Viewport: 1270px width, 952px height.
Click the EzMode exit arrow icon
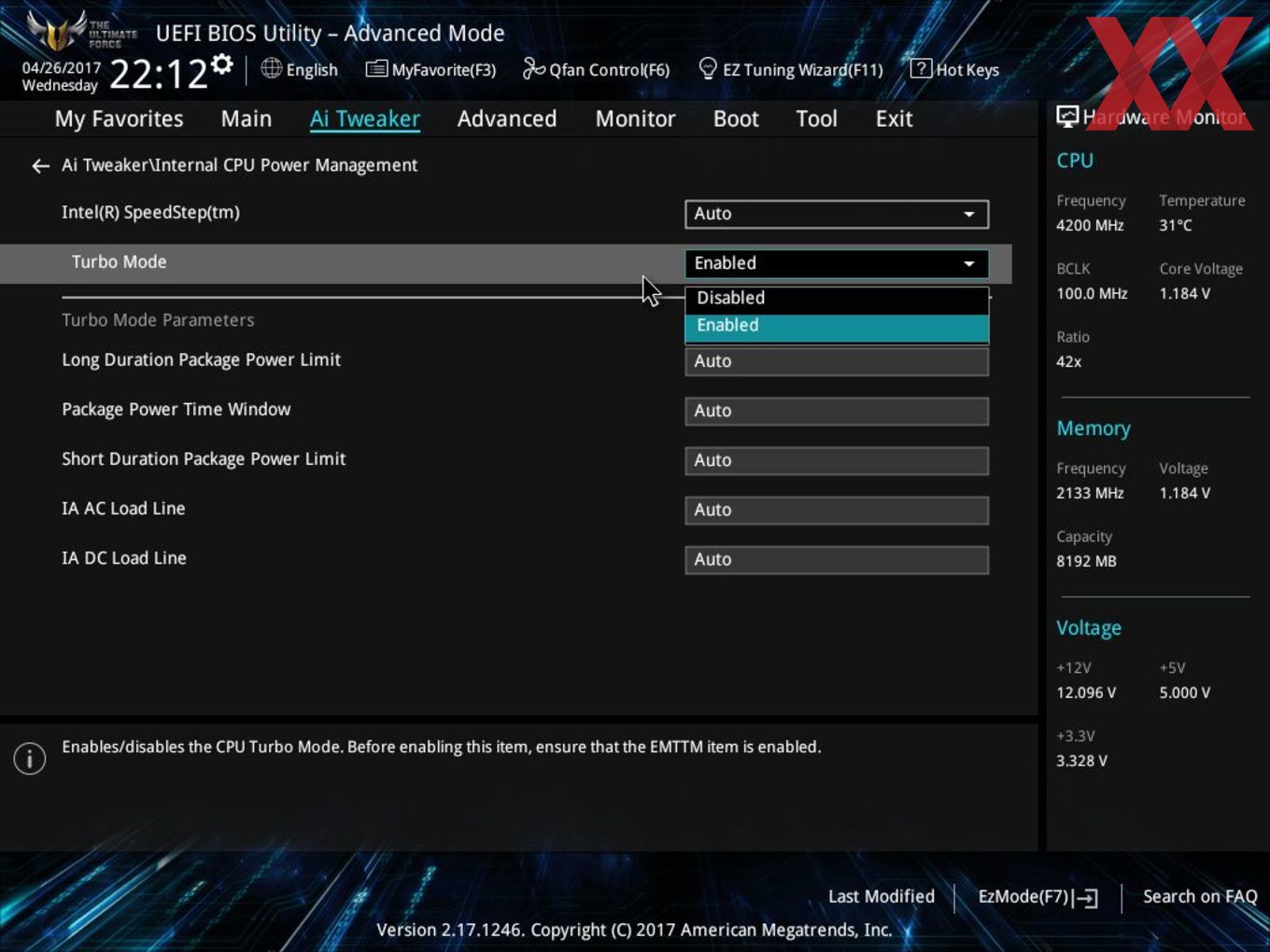1085,898
